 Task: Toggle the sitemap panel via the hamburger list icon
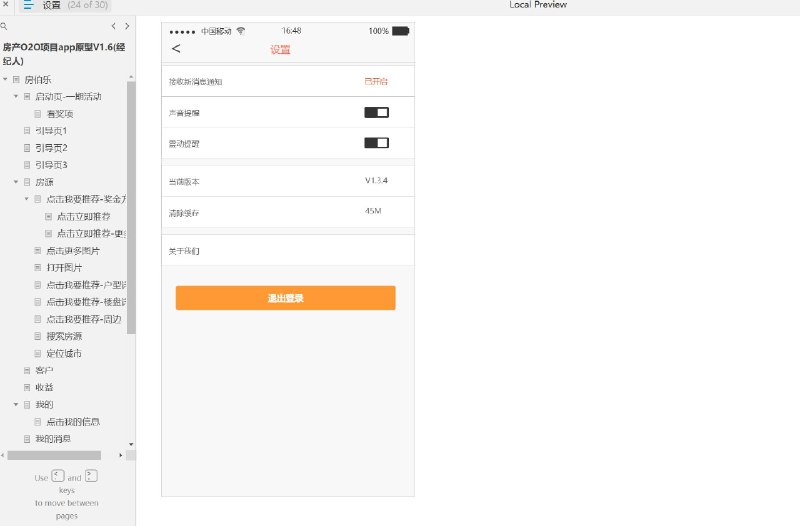coord(28,5)
